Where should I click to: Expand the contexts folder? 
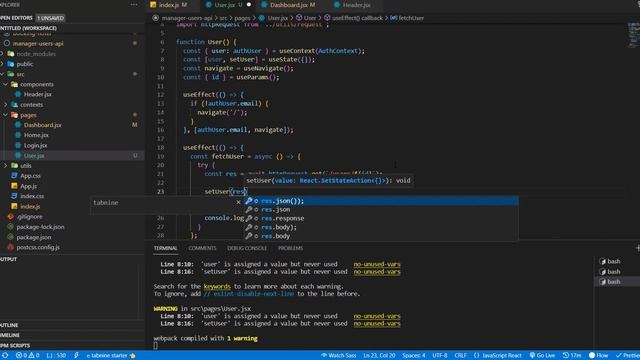(x=31, y=105)
